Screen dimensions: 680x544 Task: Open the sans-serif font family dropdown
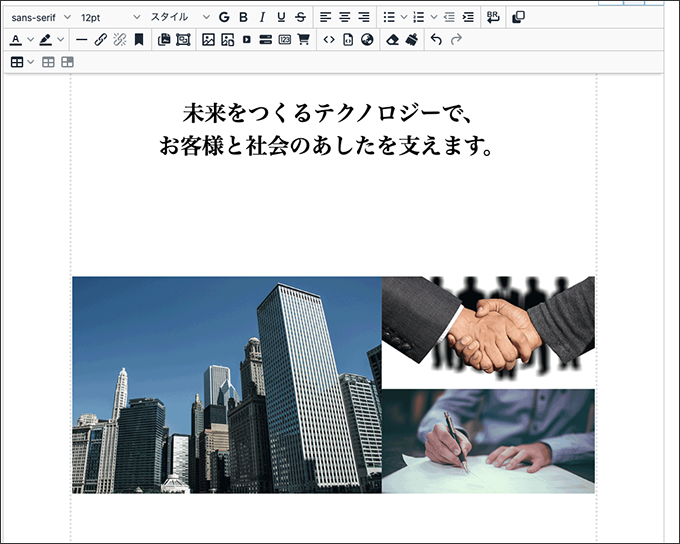tap(41, 17)
